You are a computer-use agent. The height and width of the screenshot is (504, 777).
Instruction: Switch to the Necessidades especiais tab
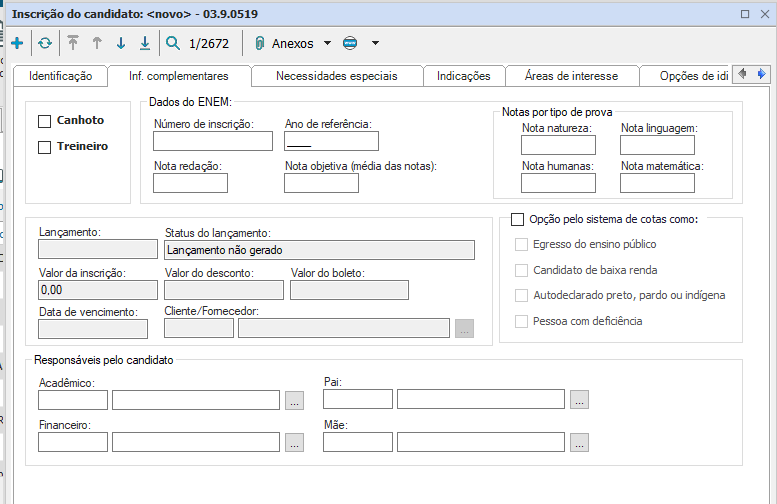click(x=336, y=76)
